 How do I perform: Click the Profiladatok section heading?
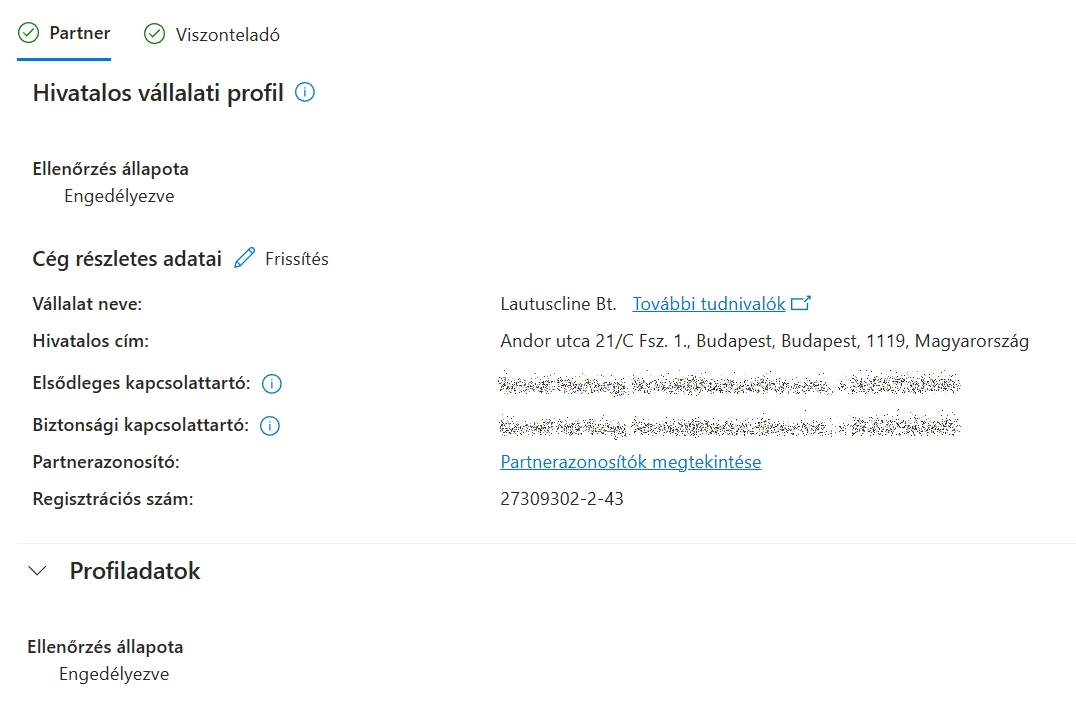coord(135,571)
